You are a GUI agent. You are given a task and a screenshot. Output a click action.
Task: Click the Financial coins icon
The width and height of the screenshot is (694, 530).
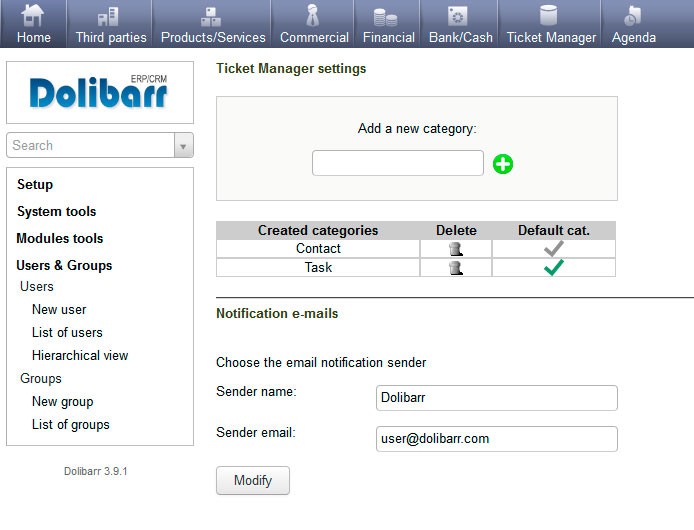(x=385, y=17)
